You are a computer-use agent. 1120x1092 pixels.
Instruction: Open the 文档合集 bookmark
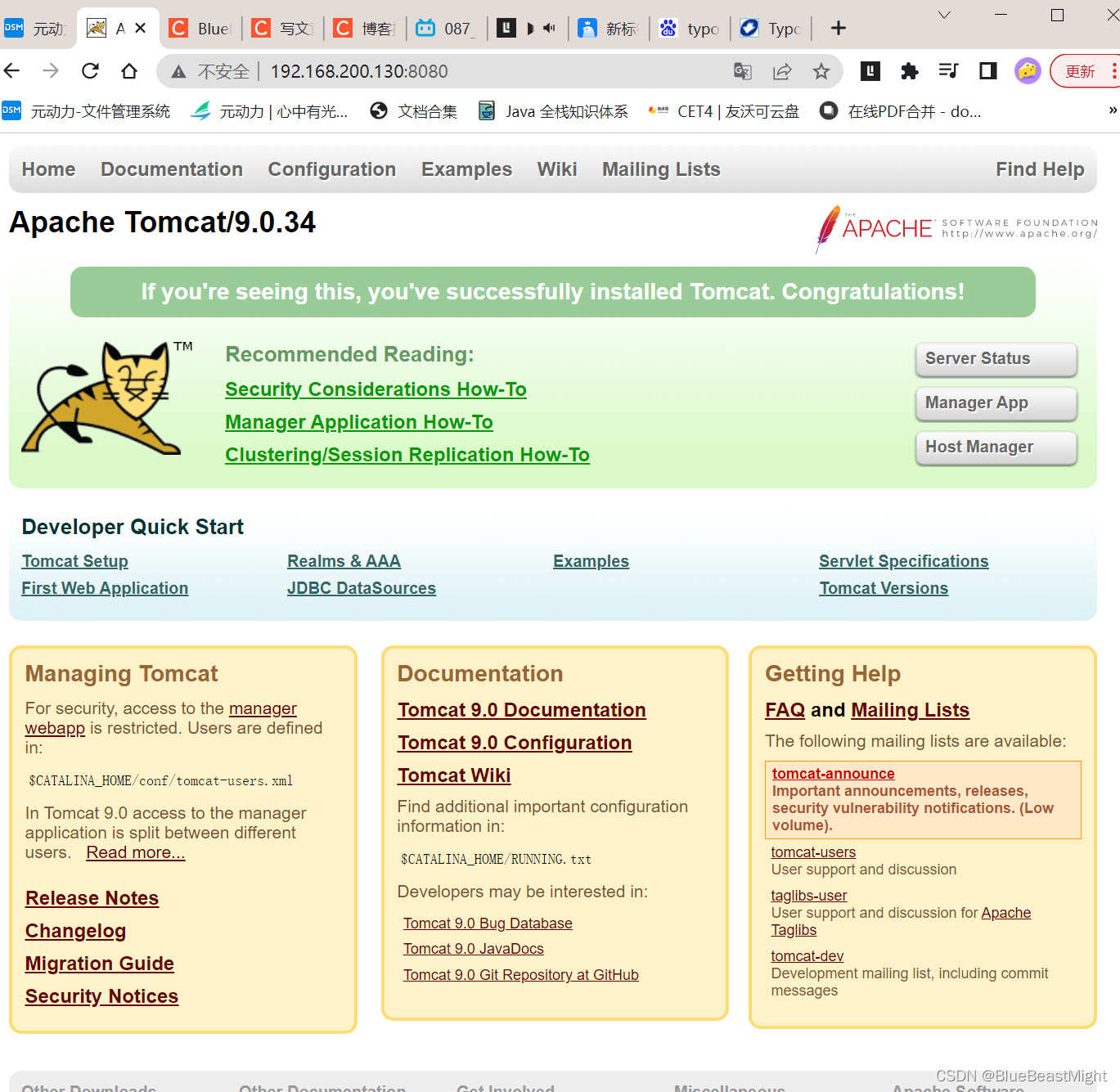pos(414,111)
